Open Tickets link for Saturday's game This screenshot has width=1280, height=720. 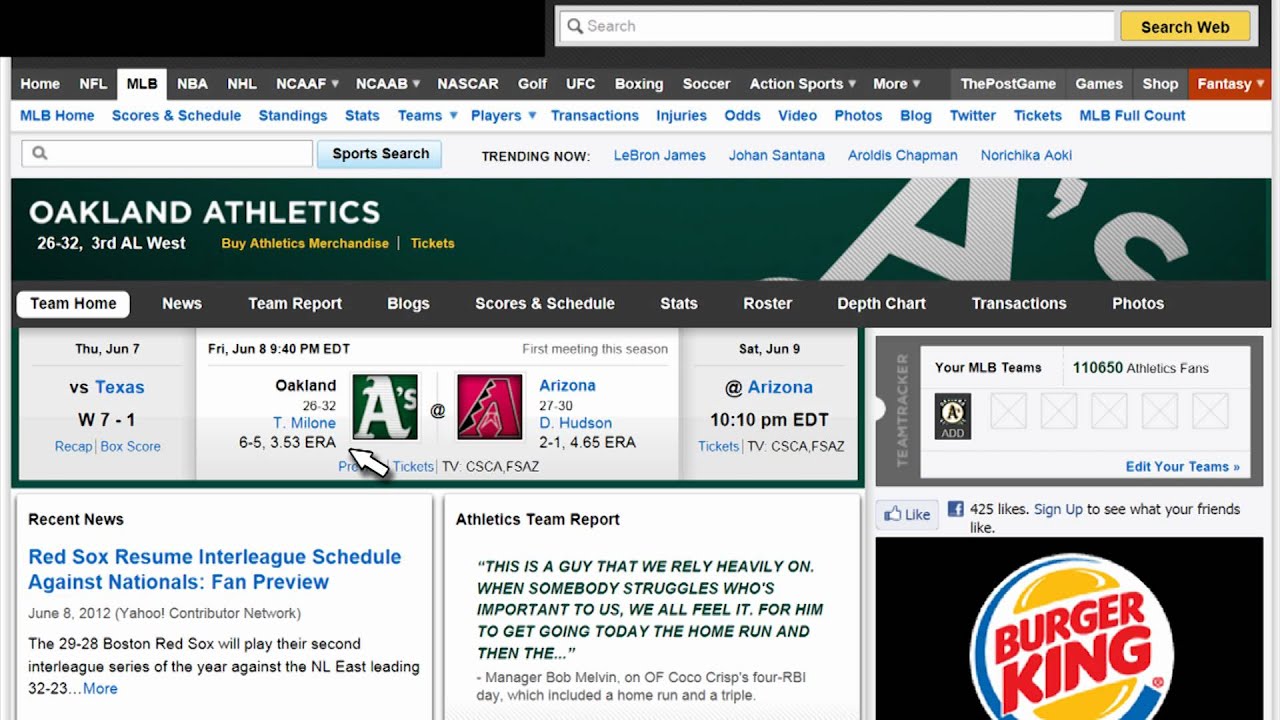[x=718, y=446]
